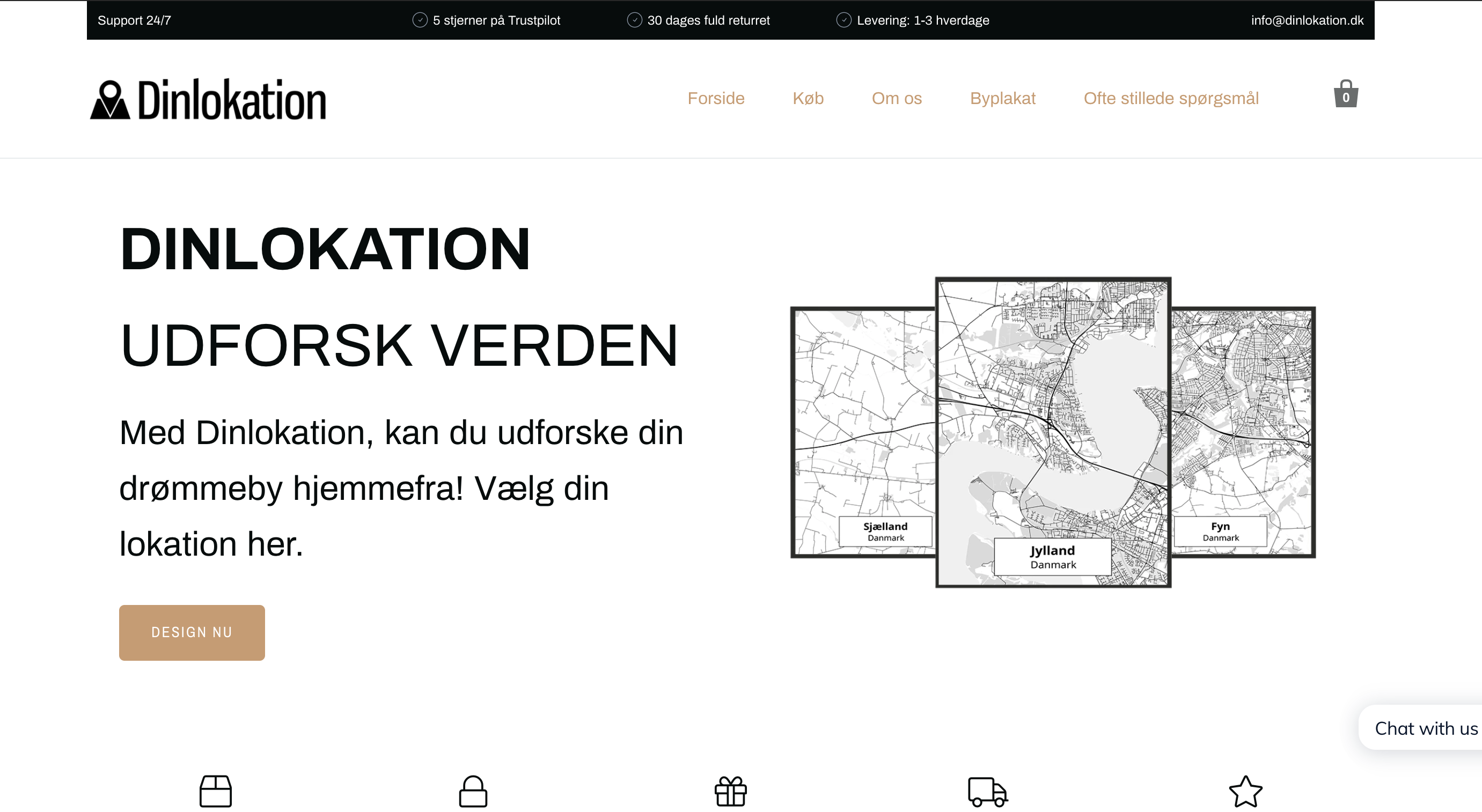The width and height of the screenshot is (1482, 812).
Task: Click the checkmark beside 30 dages returret
Action: [634, 20]
